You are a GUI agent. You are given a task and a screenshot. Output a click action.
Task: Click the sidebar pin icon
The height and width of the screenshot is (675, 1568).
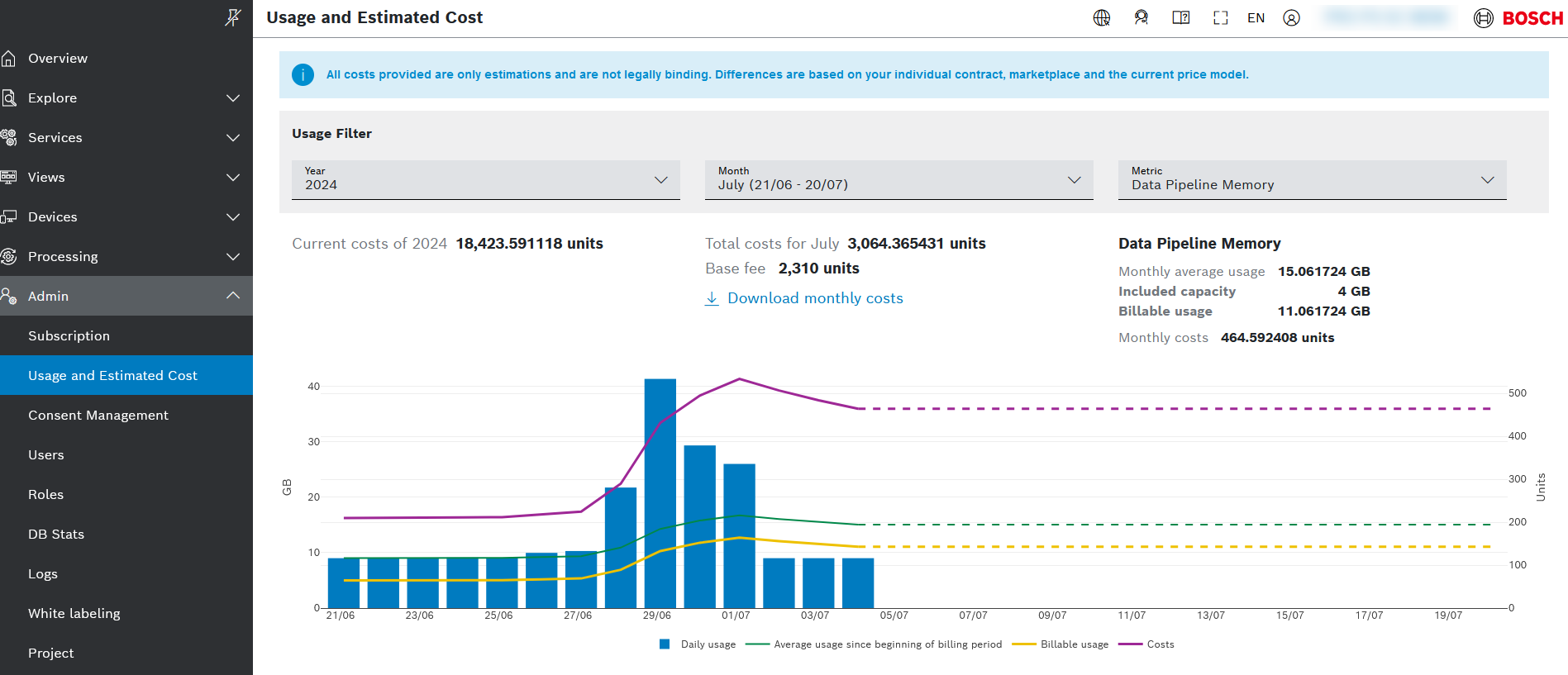pos(233,17)
